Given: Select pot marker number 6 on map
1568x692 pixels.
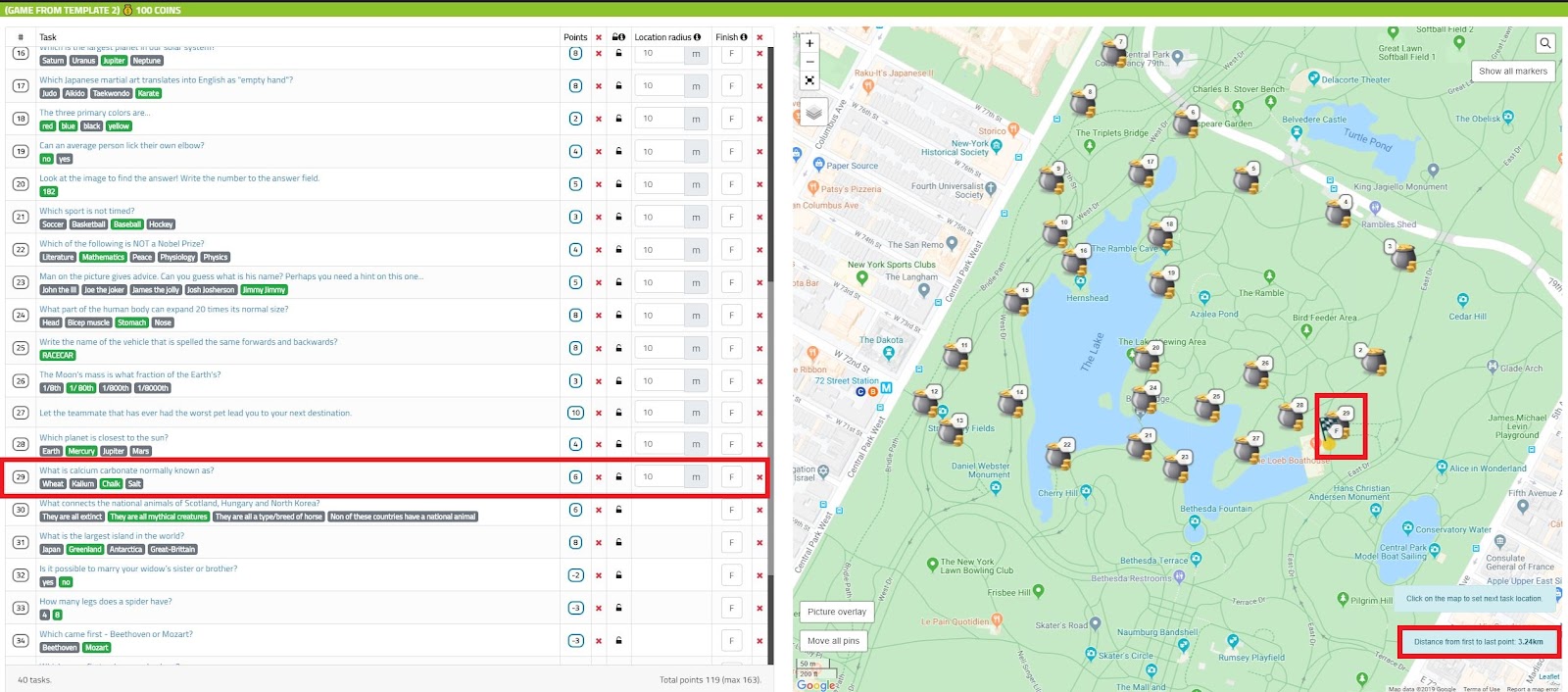Looking at the screenshot, I should tap(1184, 122).
